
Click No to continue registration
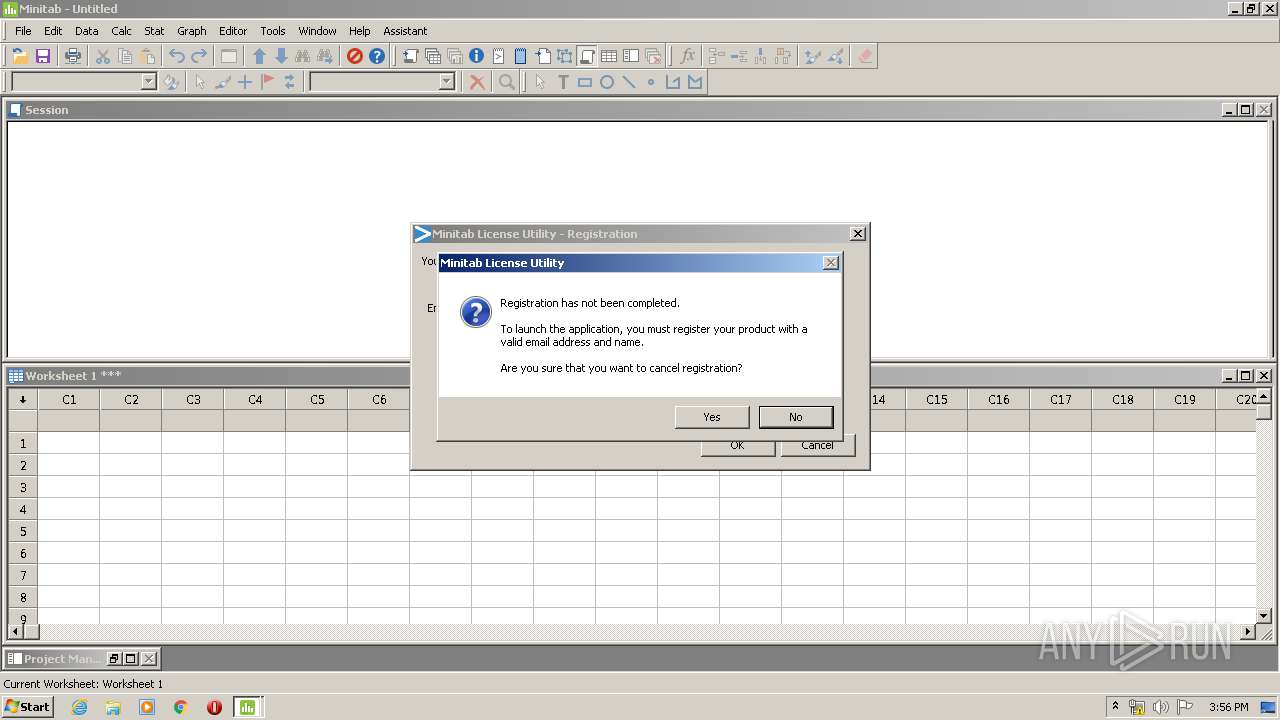796,417
